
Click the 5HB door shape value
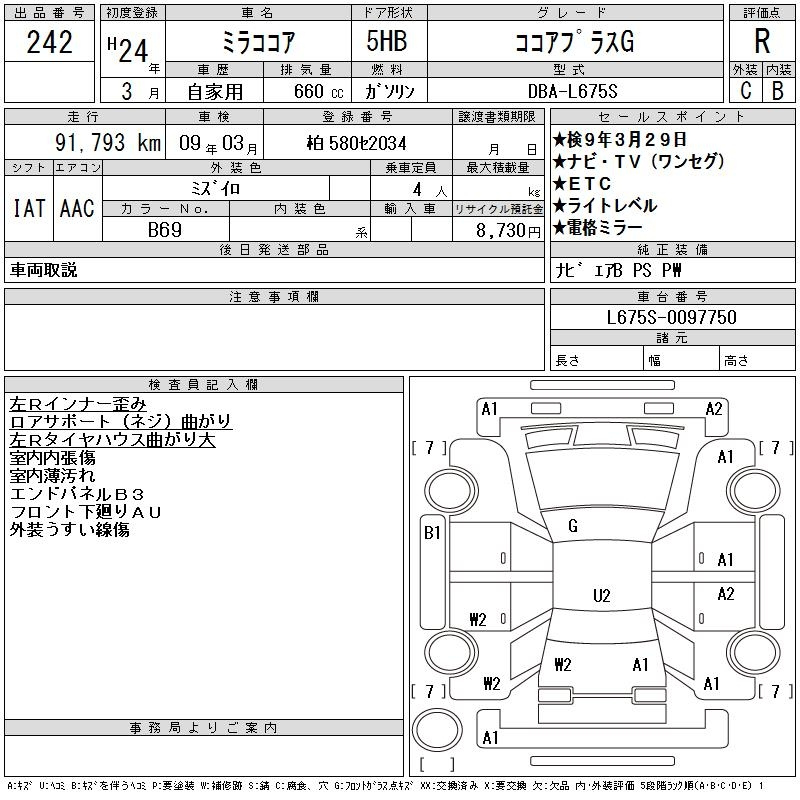click(x=387, y=41)
